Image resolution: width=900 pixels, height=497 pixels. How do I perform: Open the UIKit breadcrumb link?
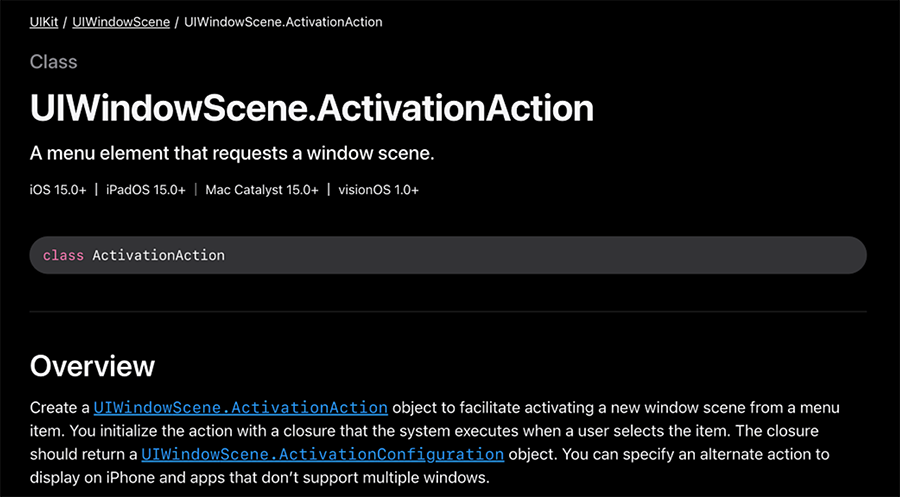(x=44, y=22)
